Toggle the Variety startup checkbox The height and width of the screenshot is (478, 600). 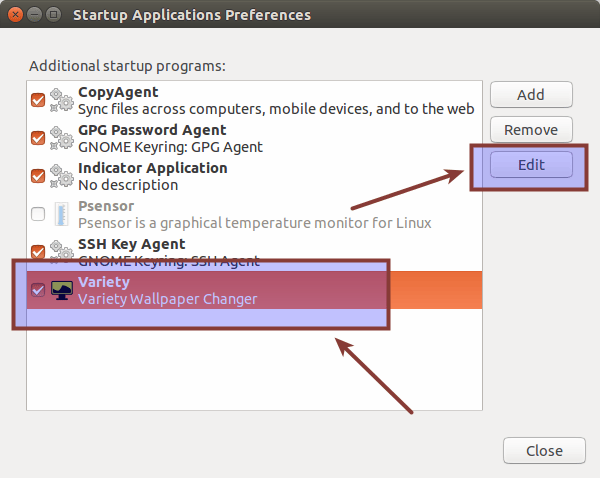(38, 290)
